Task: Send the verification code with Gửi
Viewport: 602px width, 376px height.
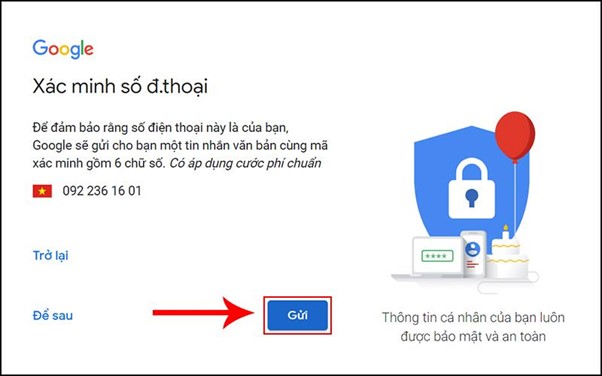Action: (x=298, y=315)
